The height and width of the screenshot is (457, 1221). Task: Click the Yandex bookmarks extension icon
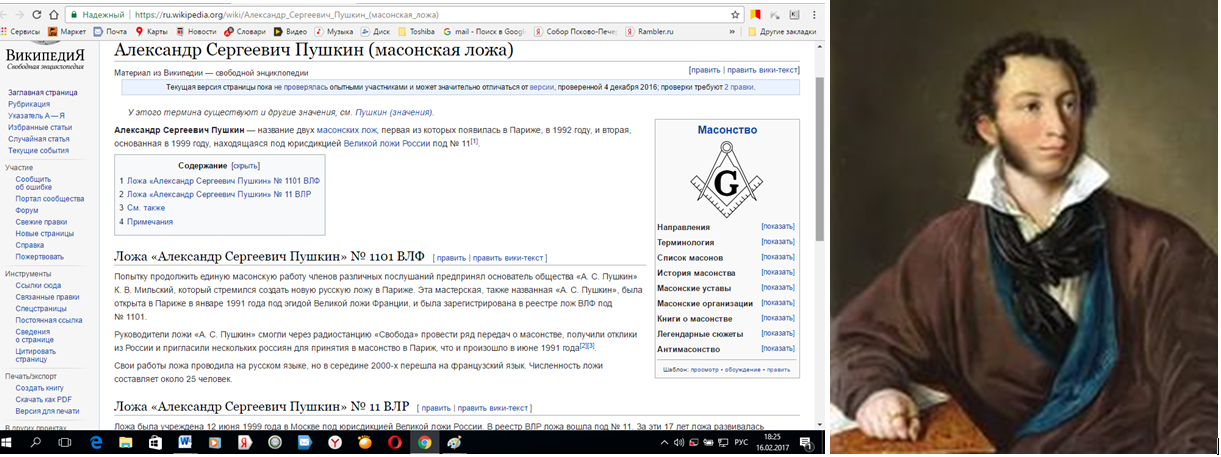coord(755,15)
